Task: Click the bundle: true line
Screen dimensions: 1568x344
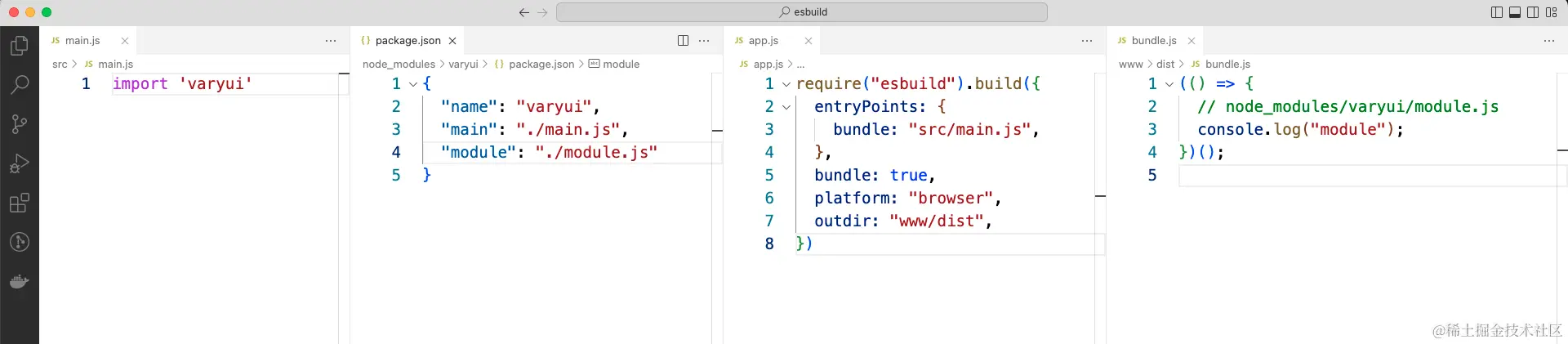Action: click(875, 175)
